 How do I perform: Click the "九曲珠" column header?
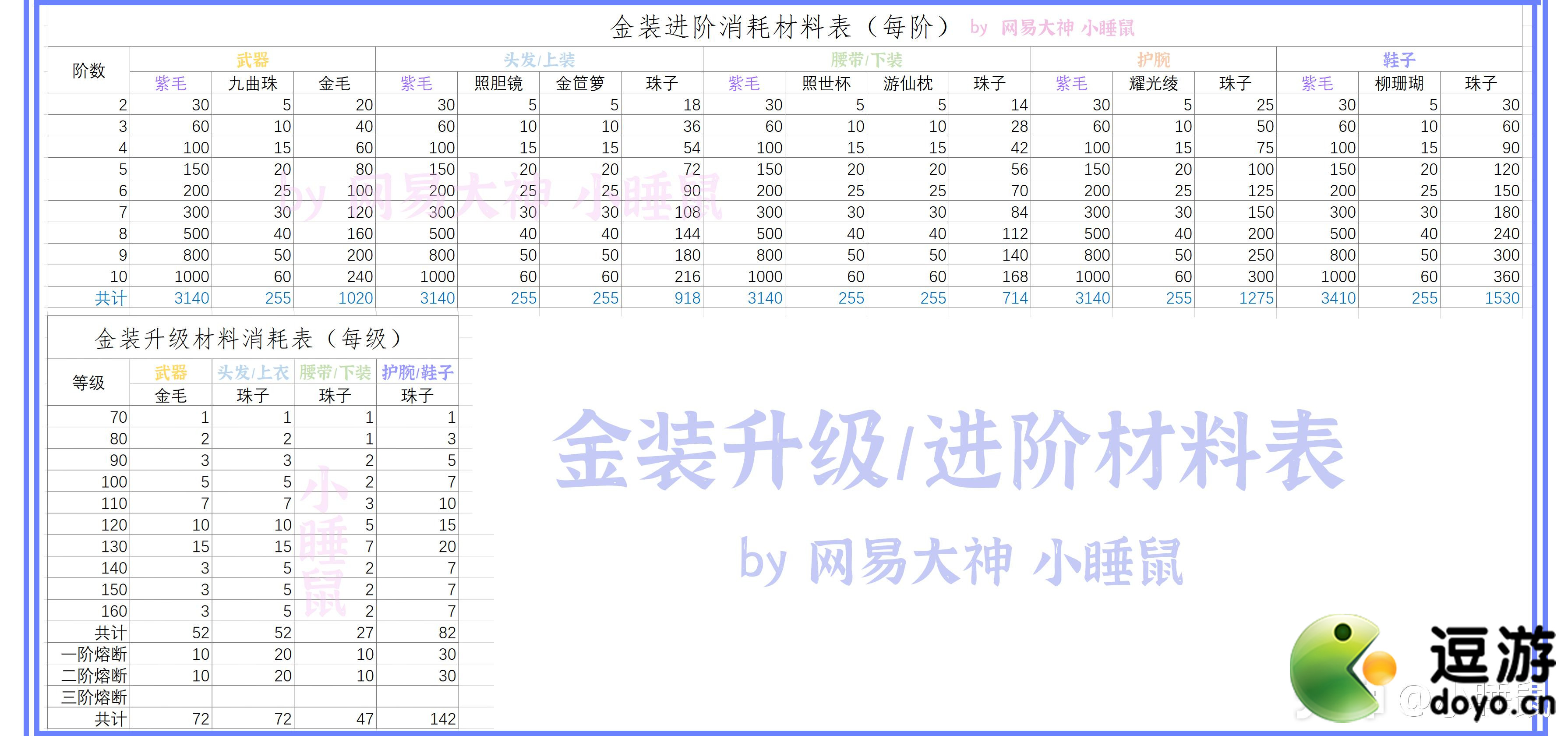click(253, 83)
